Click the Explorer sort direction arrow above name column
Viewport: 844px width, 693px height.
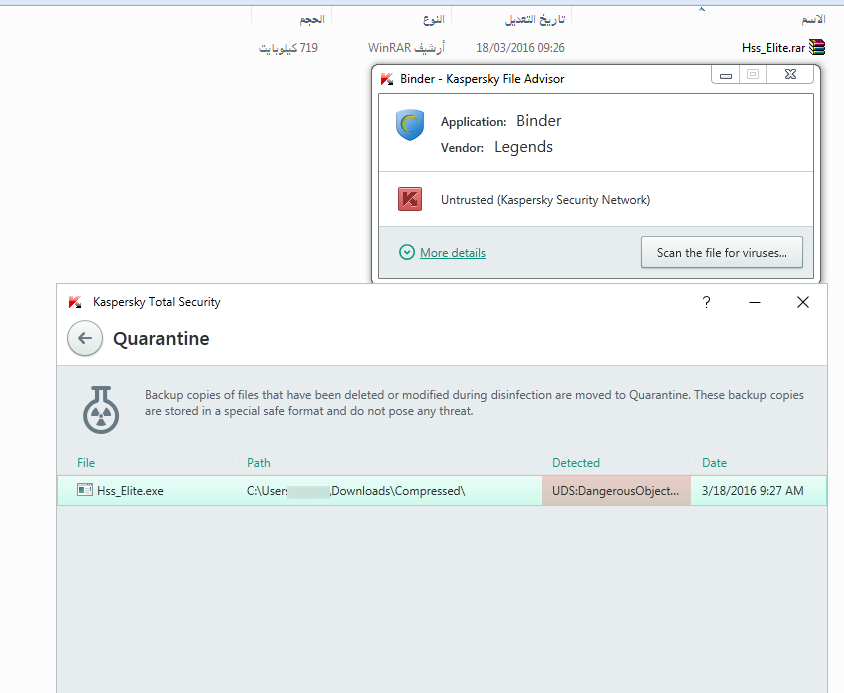[x=701, y=9]
